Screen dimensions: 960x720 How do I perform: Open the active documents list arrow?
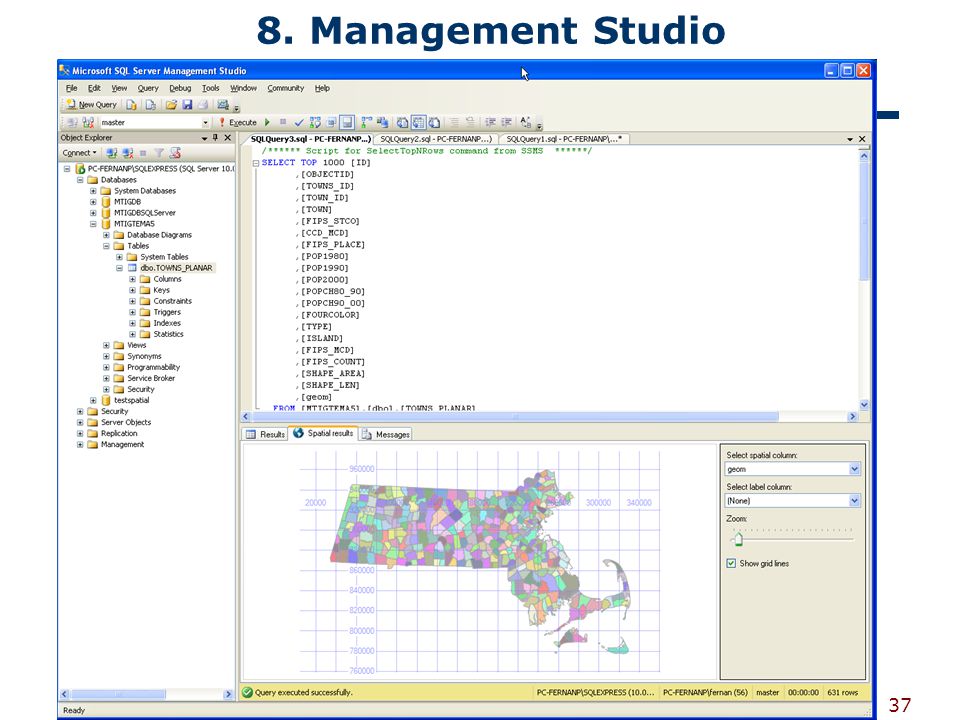click(x=850, y=139)
